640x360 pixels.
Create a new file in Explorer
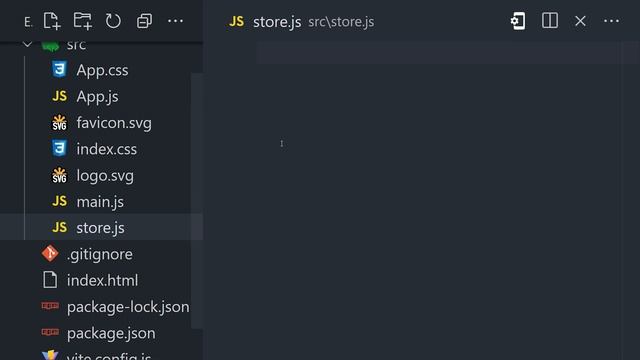coord(52,21)
